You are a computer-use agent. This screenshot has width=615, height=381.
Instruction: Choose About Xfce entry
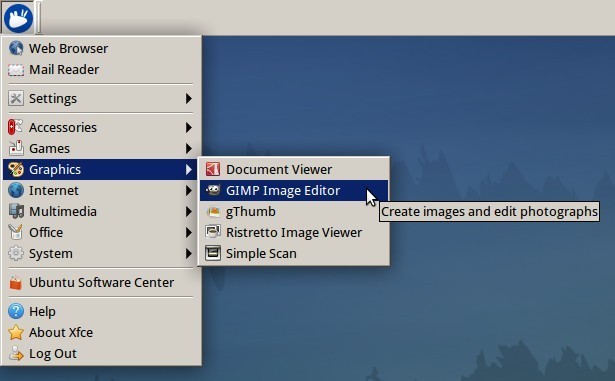(101, 332)
